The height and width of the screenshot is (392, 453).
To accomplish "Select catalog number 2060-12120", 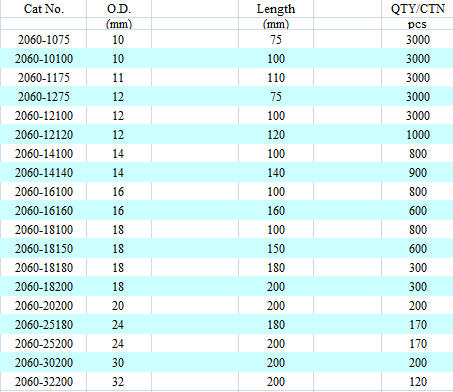I will [44, 135].
